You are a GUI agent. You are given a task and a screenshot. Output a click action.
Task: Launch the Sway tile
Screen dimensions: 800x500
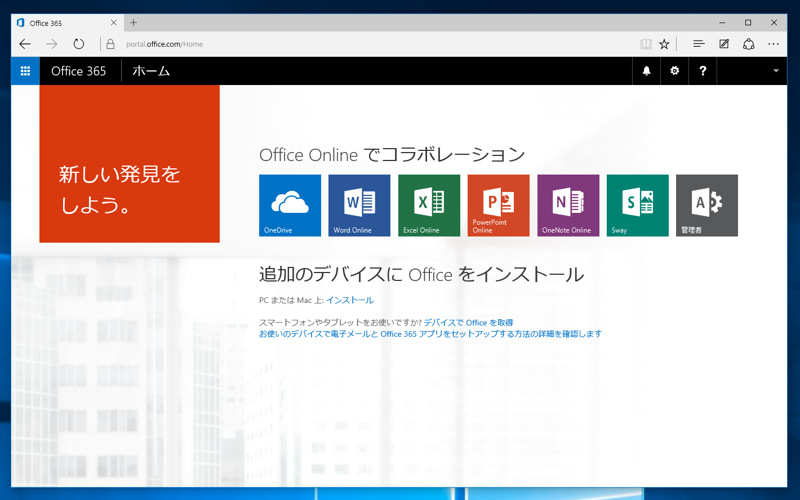pos(637,205)
